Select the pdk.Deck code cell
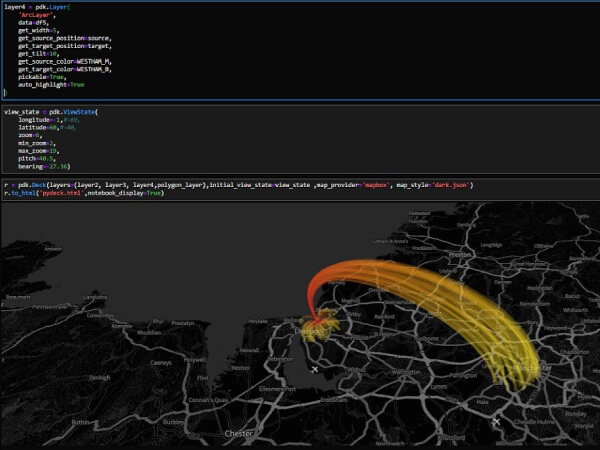This screenshot has width=600, height=450. [301, 189]
